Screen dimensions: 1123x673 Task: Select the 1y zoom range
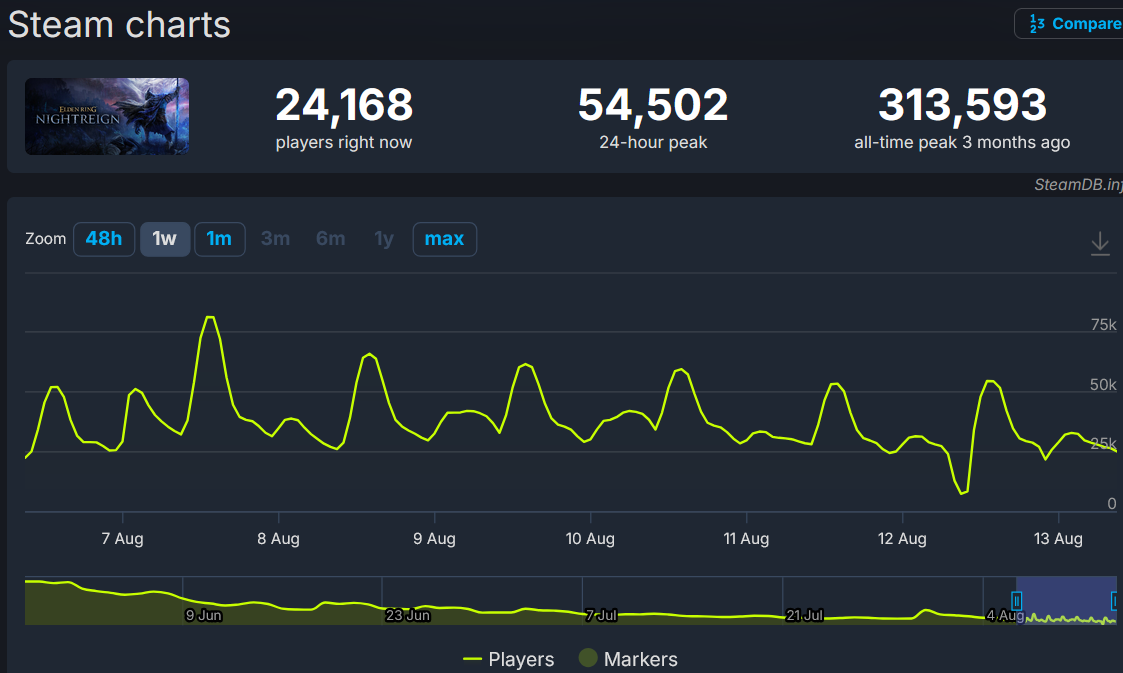coord(384,238)
